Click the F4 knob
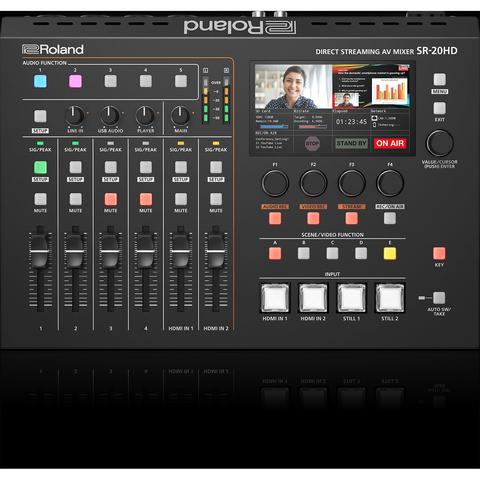Viewport: 480px width, 480px height. point(390,183)
